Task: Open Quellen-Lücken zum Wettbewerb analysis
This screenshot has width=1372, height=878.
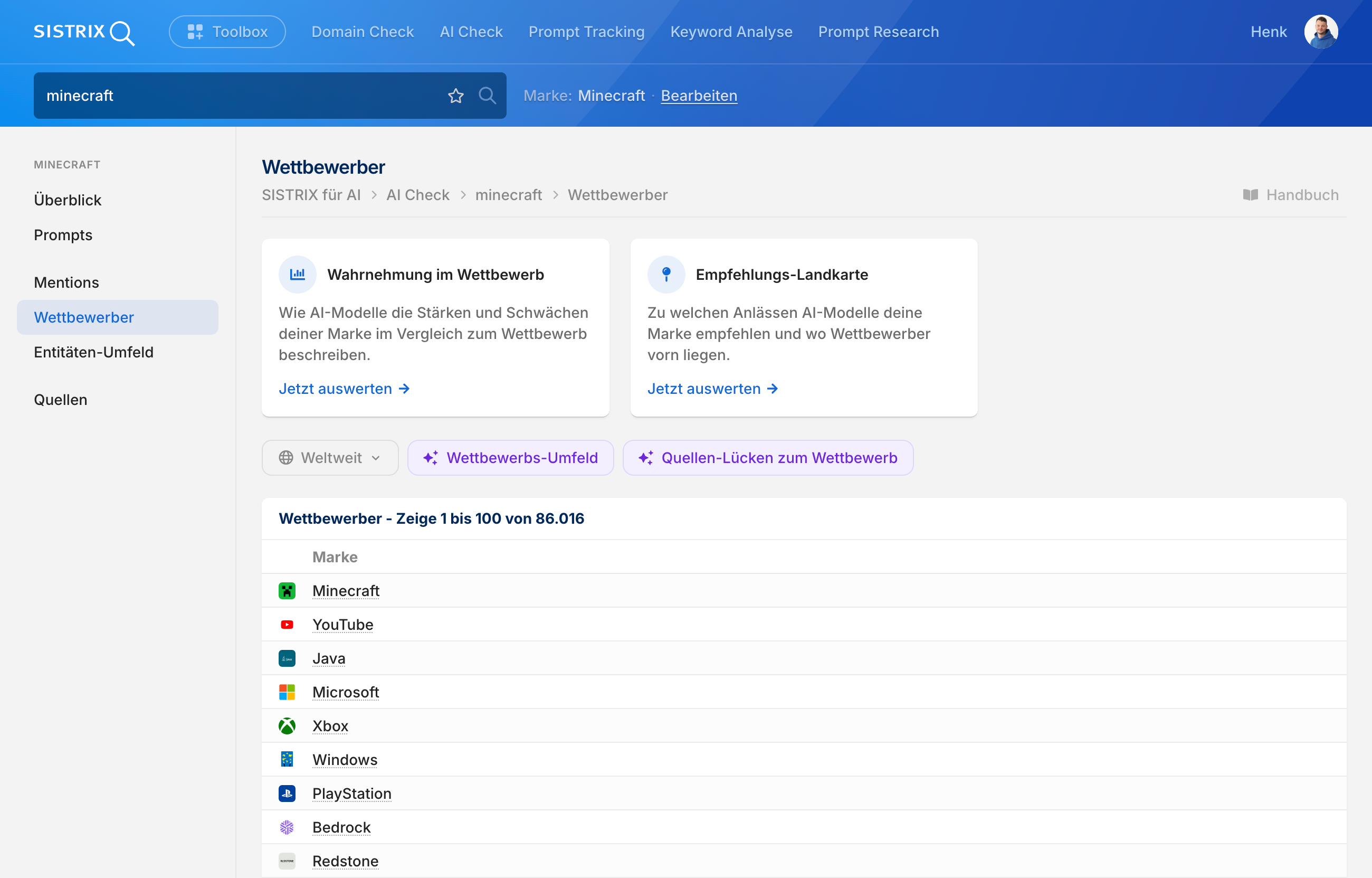Action: coord(768,458)
